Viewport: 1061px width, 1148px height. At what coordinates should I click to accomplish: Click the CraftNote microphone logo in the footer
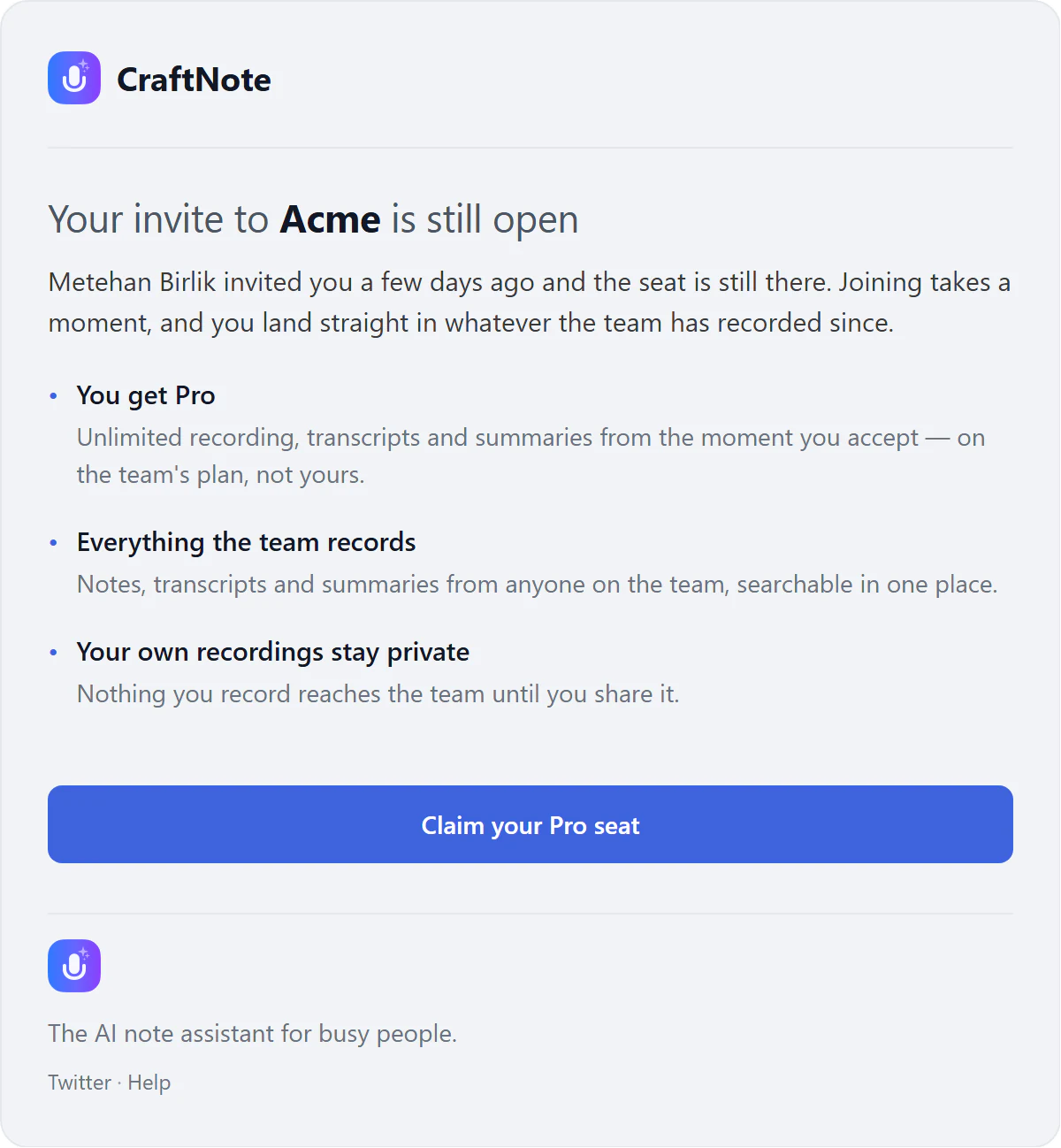point(74,966)
